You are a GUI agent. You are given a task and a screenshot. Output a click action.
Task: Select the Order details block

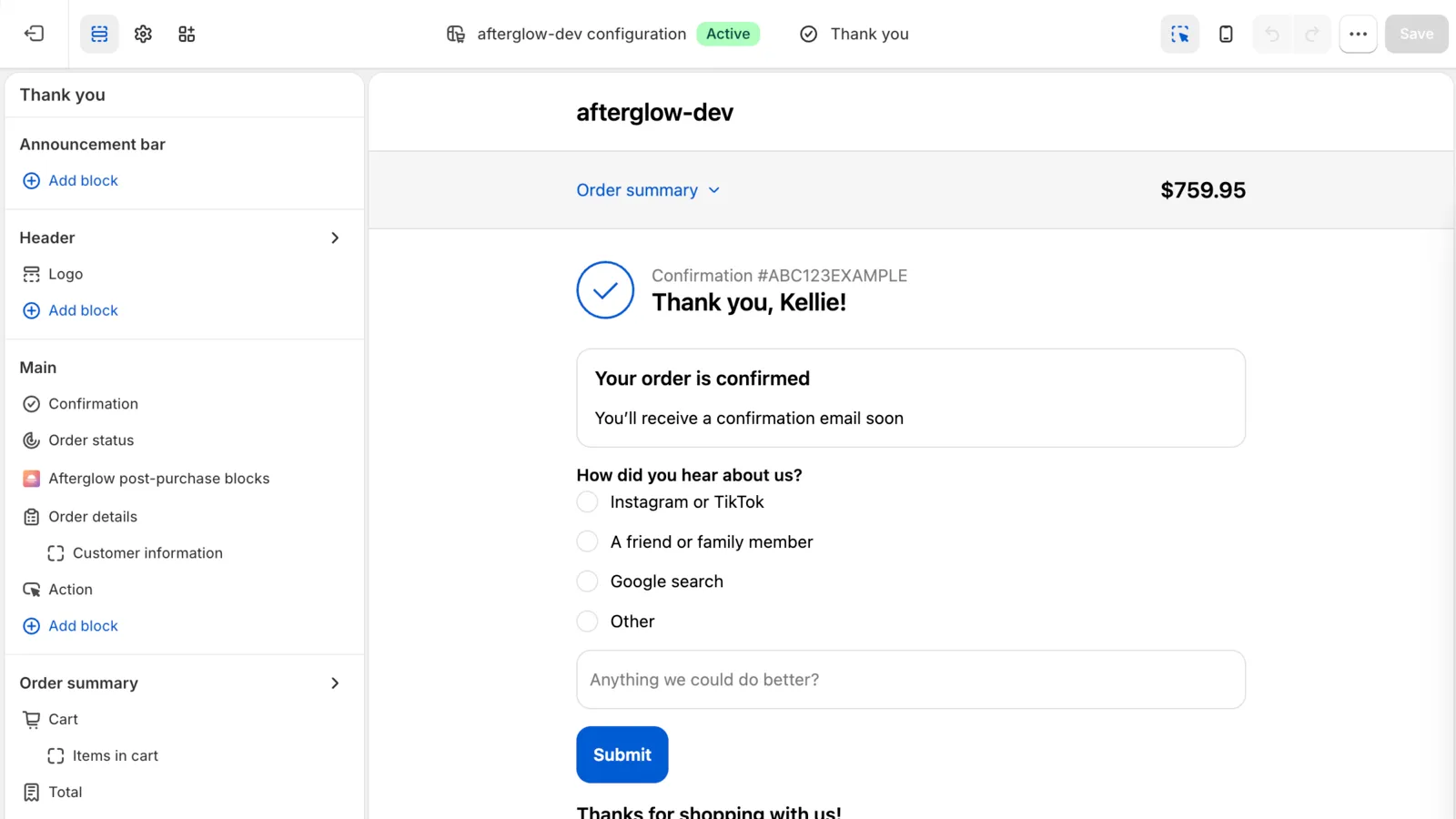coord(80,517)
